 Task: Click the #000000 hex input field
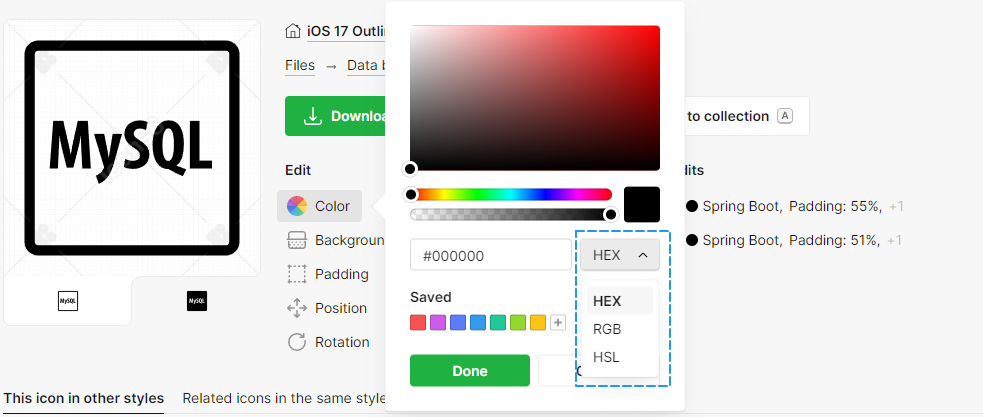click(x=491, y=255)
